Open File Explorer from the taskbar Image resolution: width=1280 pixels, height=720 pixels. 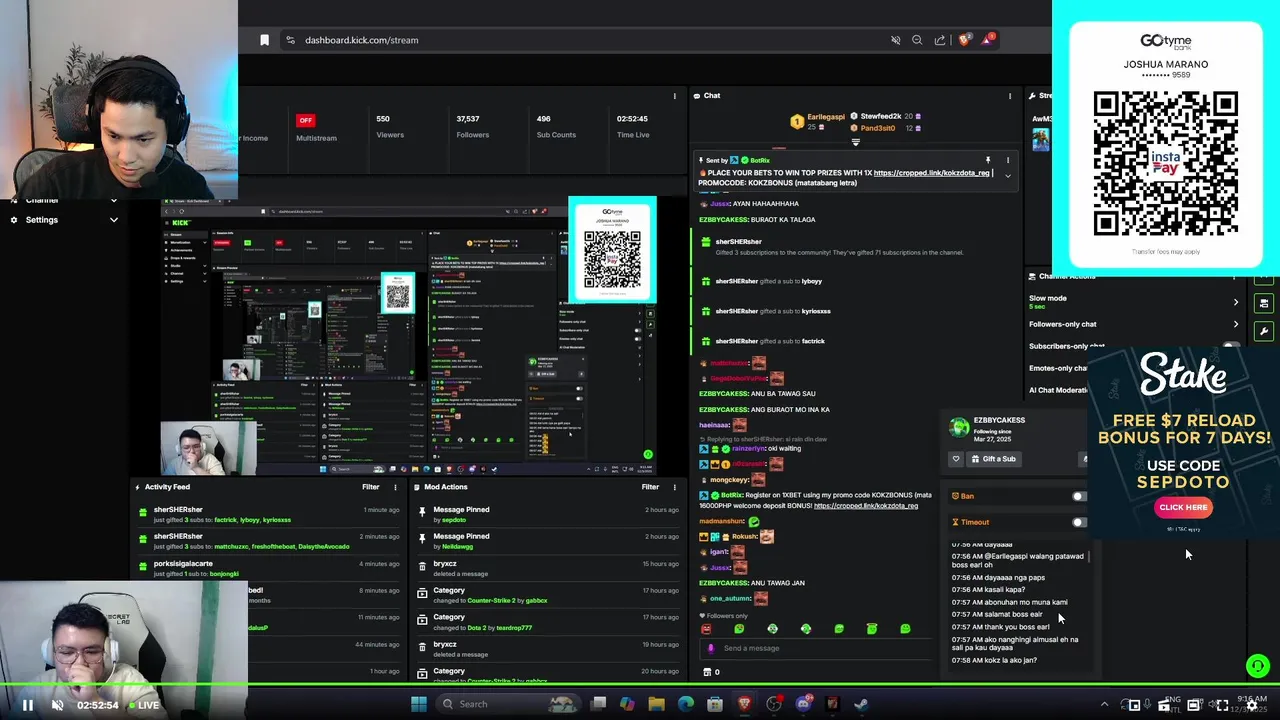click(x=656, y=704)
